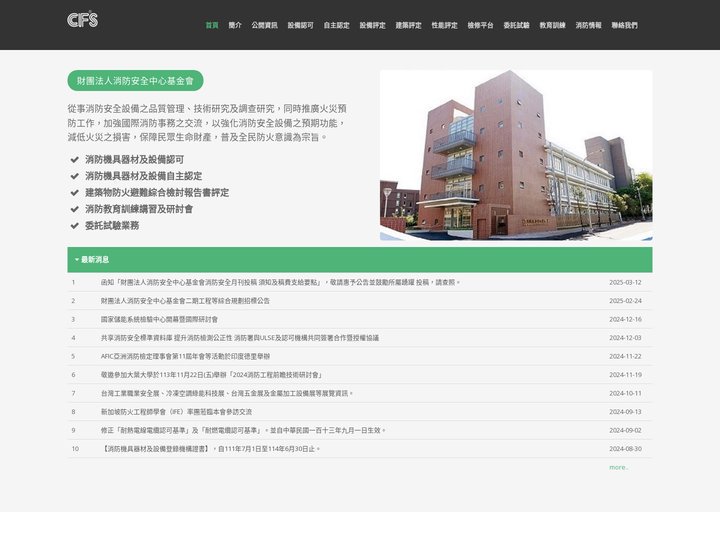720x540 pixels.
Task: Click the date 2025-03-12
Action: (x=625, y=282)
